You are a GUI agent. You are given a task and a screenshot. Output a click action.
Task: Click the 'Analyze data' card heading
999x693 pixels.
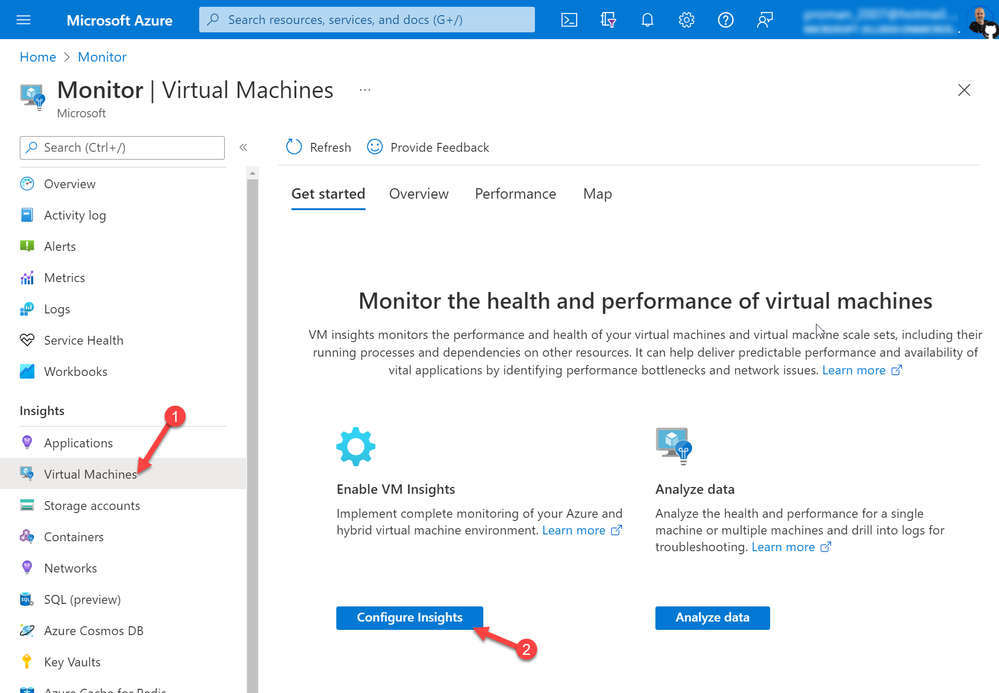[694, 489]
